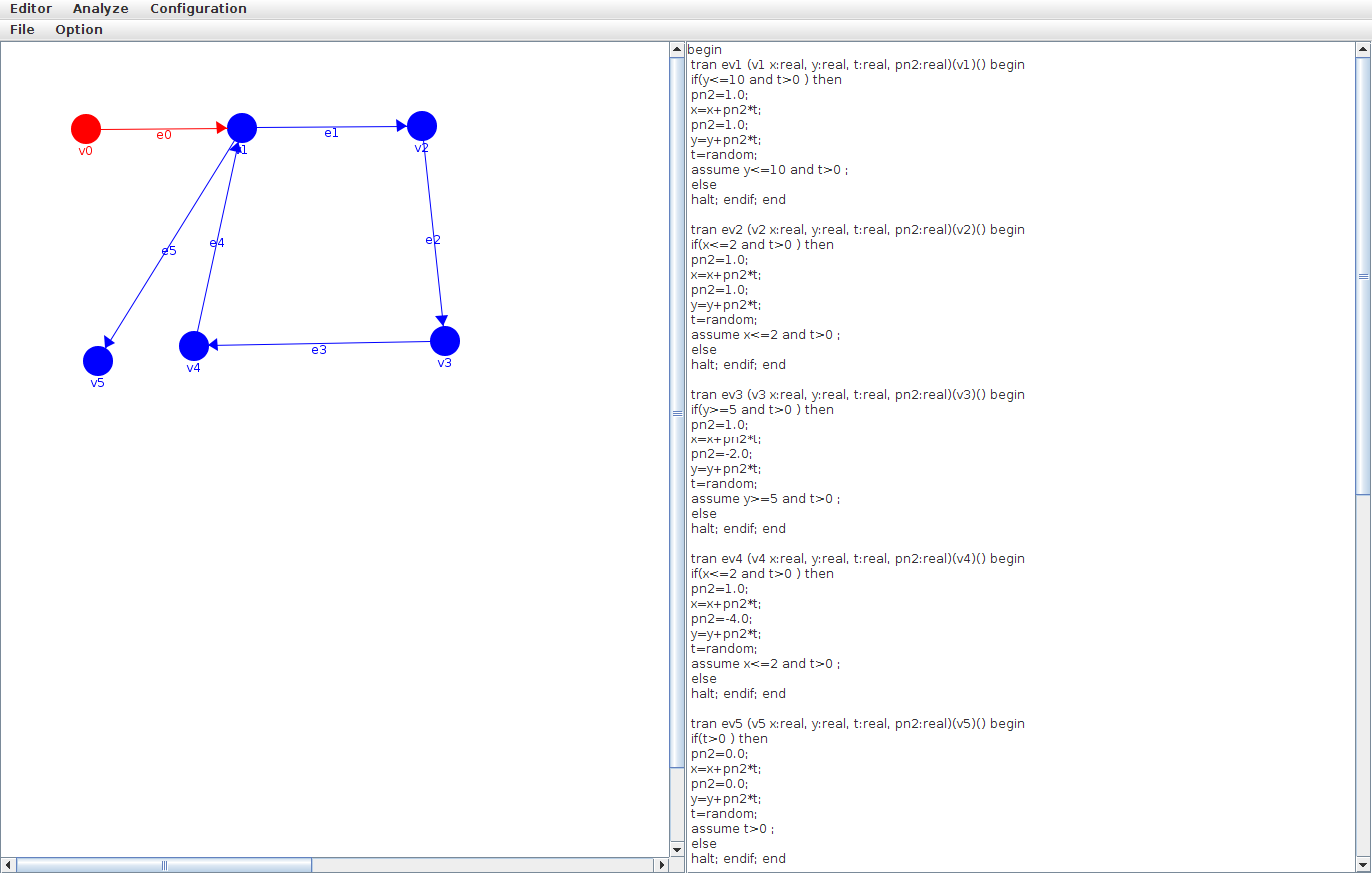This screenshot has width=1372, height=873.
Task: Click the 'assume t>0 ;' line
Action: click(732, 829)
